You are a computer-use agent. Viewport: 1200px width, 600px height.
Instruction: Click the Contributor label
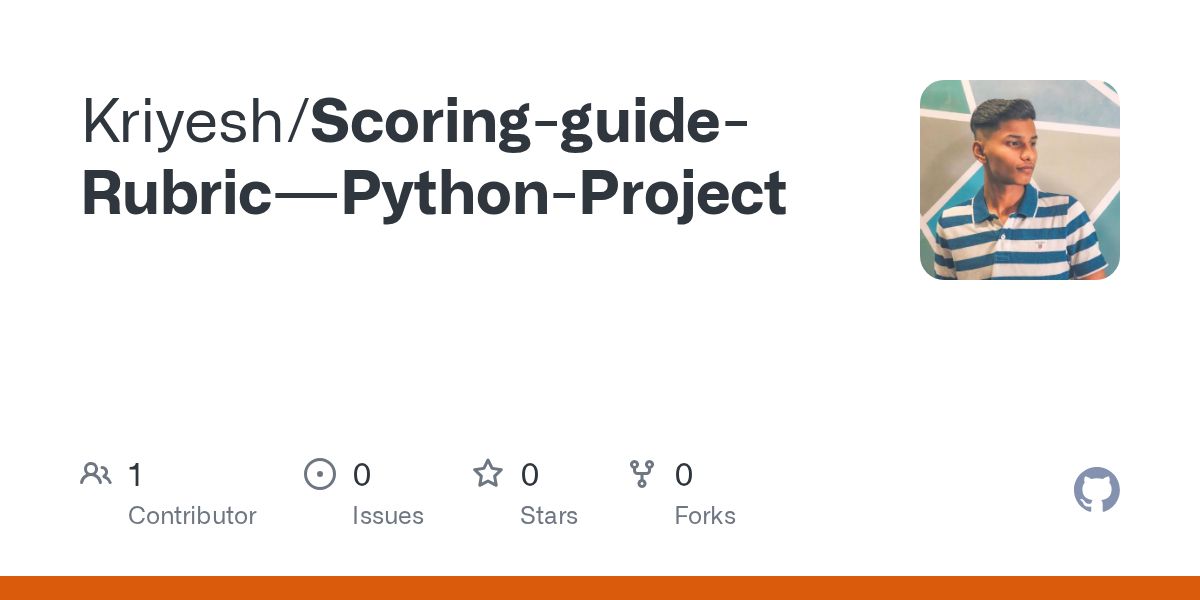click(x=192, y=516)
